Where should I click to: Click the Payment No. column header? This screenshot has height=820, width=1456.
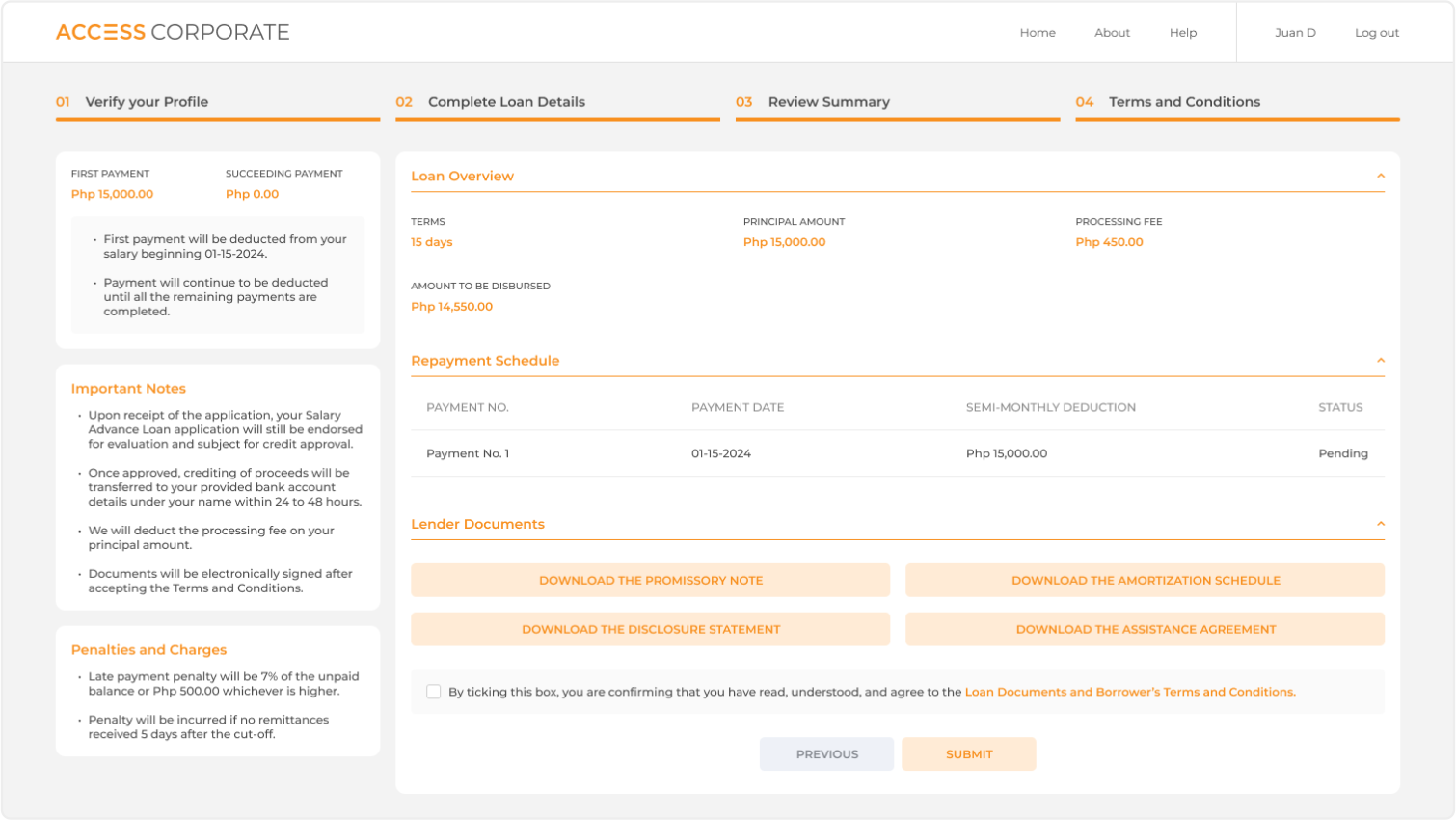(468, 407)
